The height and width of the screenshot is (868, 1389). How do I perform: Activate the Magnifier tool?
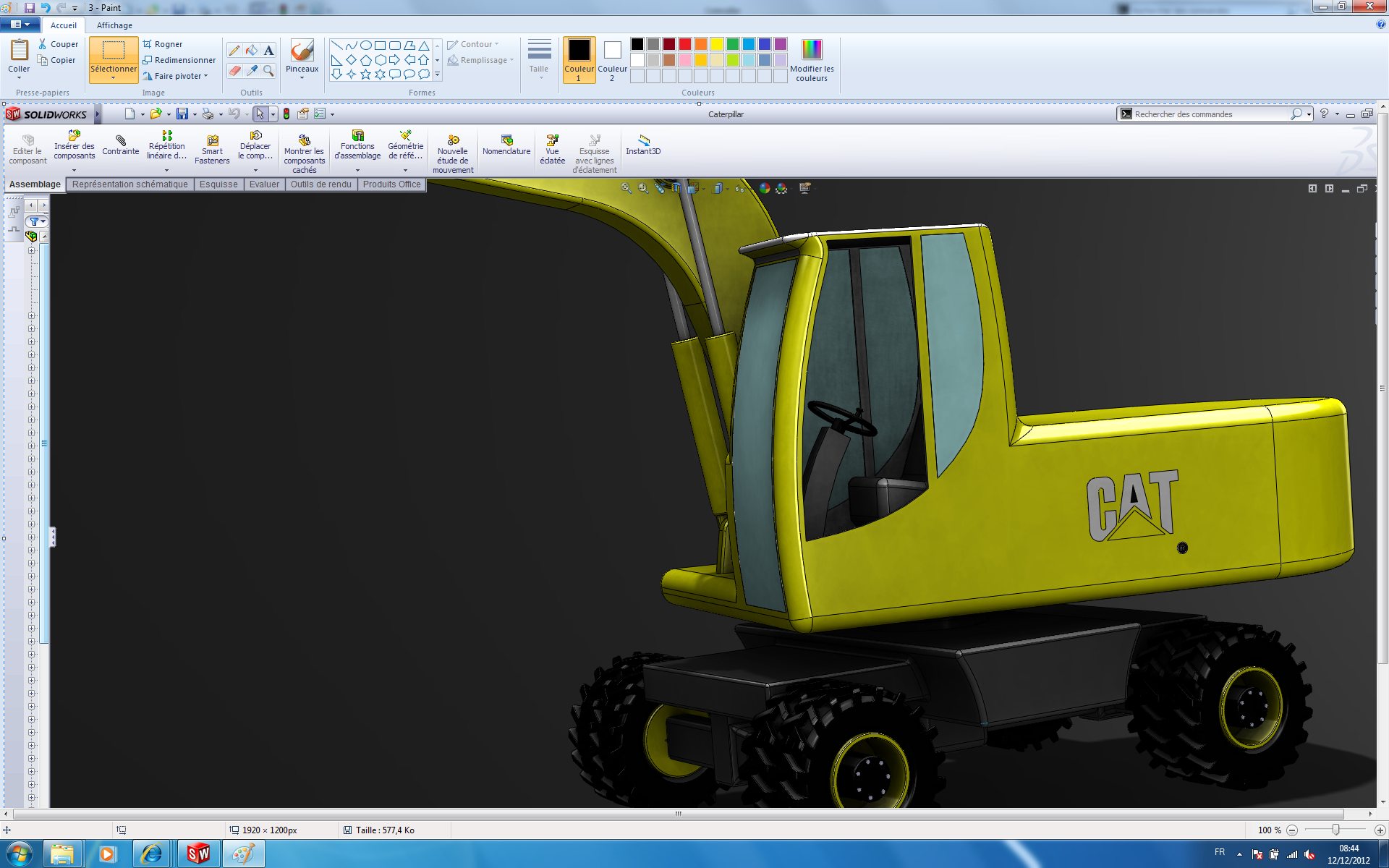point(268,70)
